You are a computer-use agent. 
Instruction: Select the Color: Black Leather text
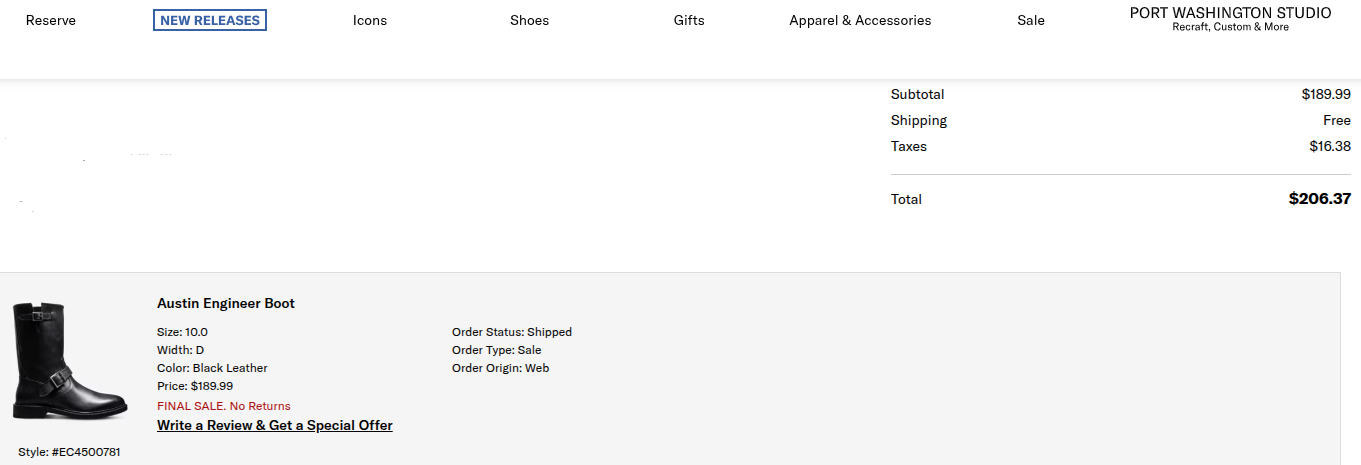(212, 368)
